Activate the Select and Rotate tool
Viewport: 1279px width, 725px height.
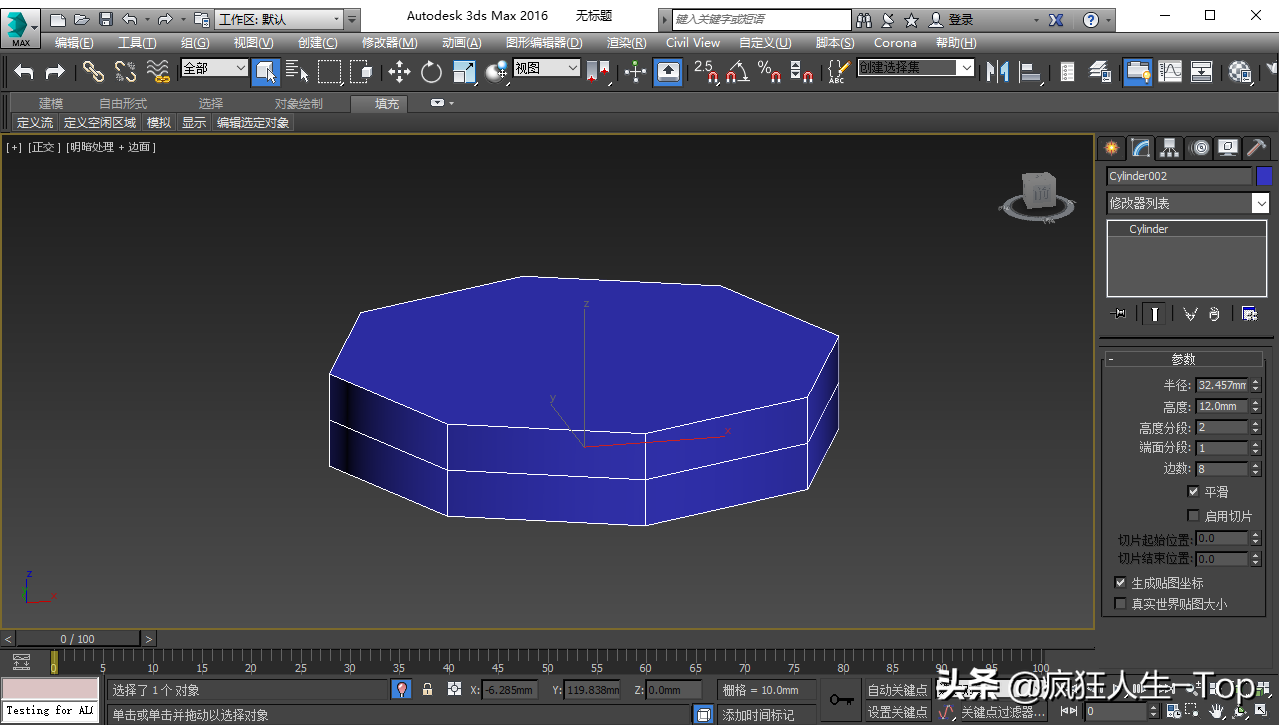431,71
